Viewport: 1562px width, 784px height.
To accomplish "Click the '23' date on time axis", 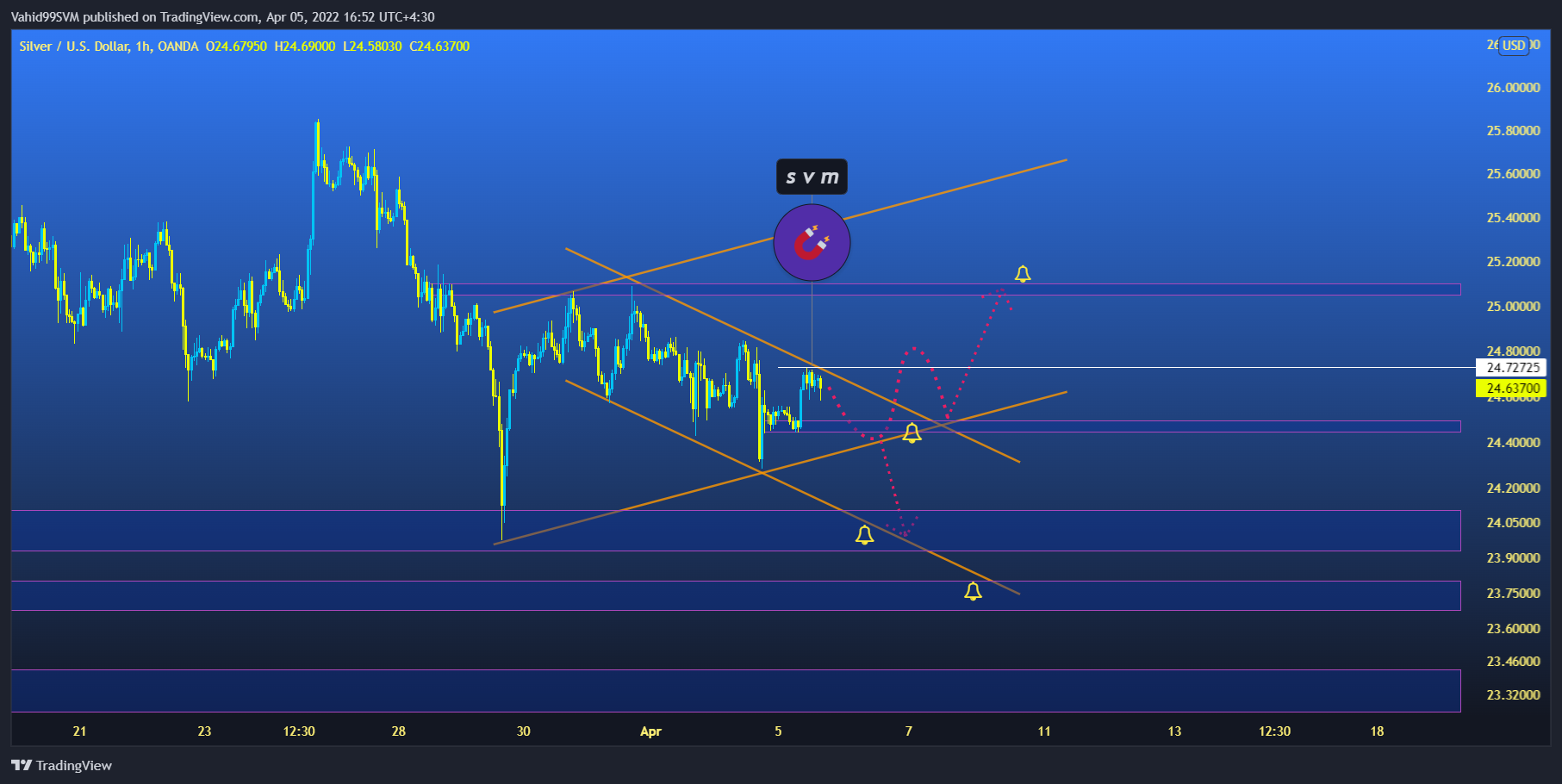I will (x=204, y=731).
